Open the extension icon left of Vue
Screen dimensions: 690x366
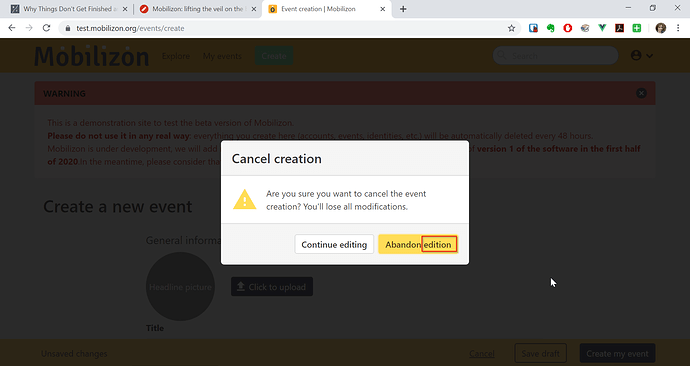click(585, 28)
